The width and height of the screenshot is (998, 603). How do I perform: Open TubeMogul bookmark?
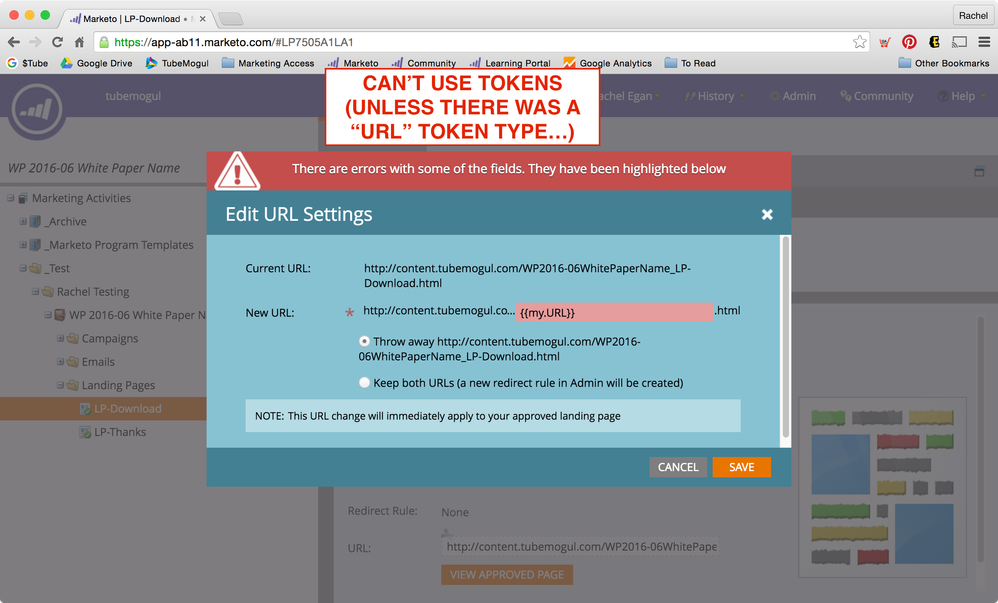pyautogui.click(x=177, y=63)
